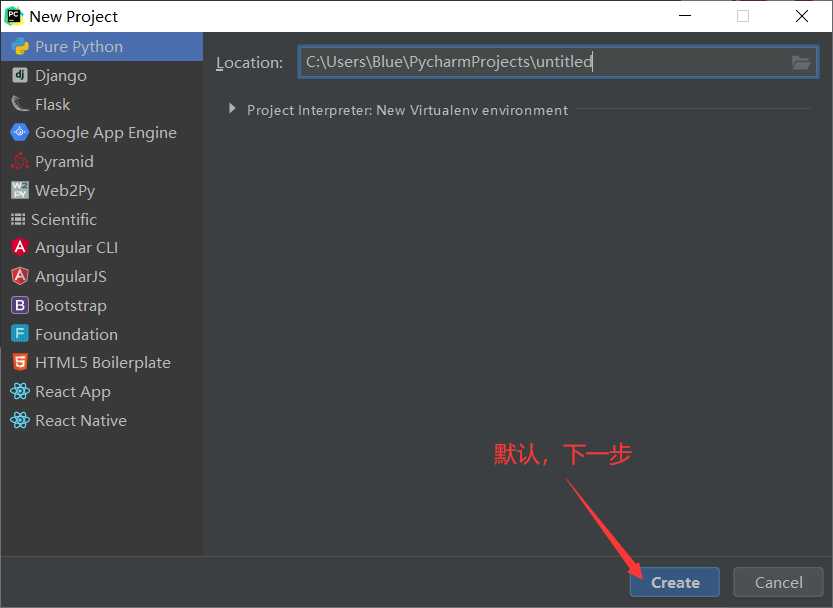Select Angular CLI project type

[102, 248]
